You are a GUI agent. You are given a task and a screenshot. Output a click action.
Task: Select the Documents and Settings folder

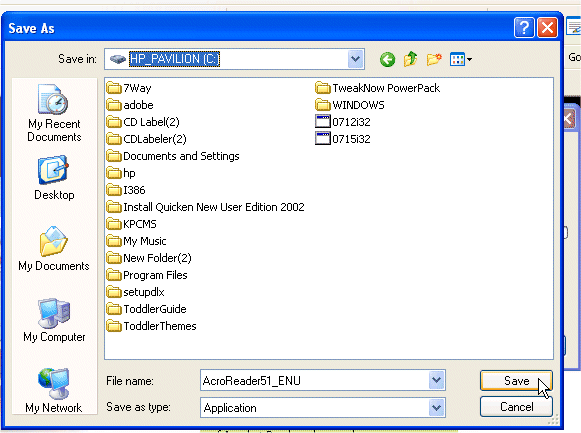(x=173, y=156)
